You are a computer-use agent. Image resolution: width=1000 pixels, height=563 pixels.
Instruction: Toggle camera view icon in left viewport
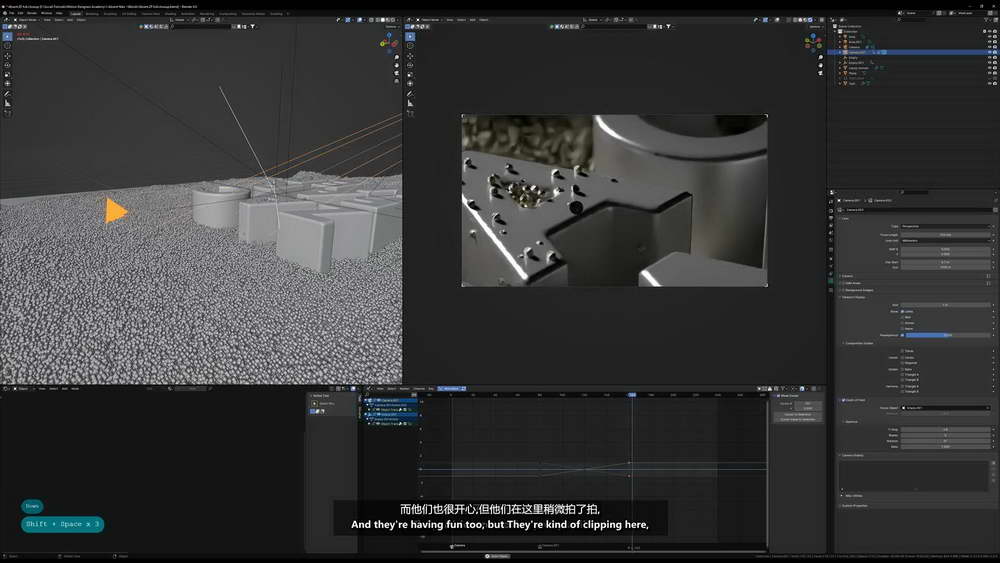click(x=397, y=73)
